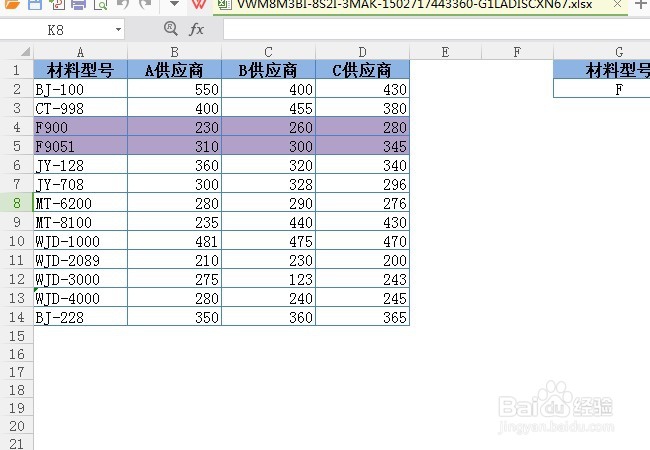650x450 pixels.
Task: Click into the formula bar input
Action: coord(437,30)
